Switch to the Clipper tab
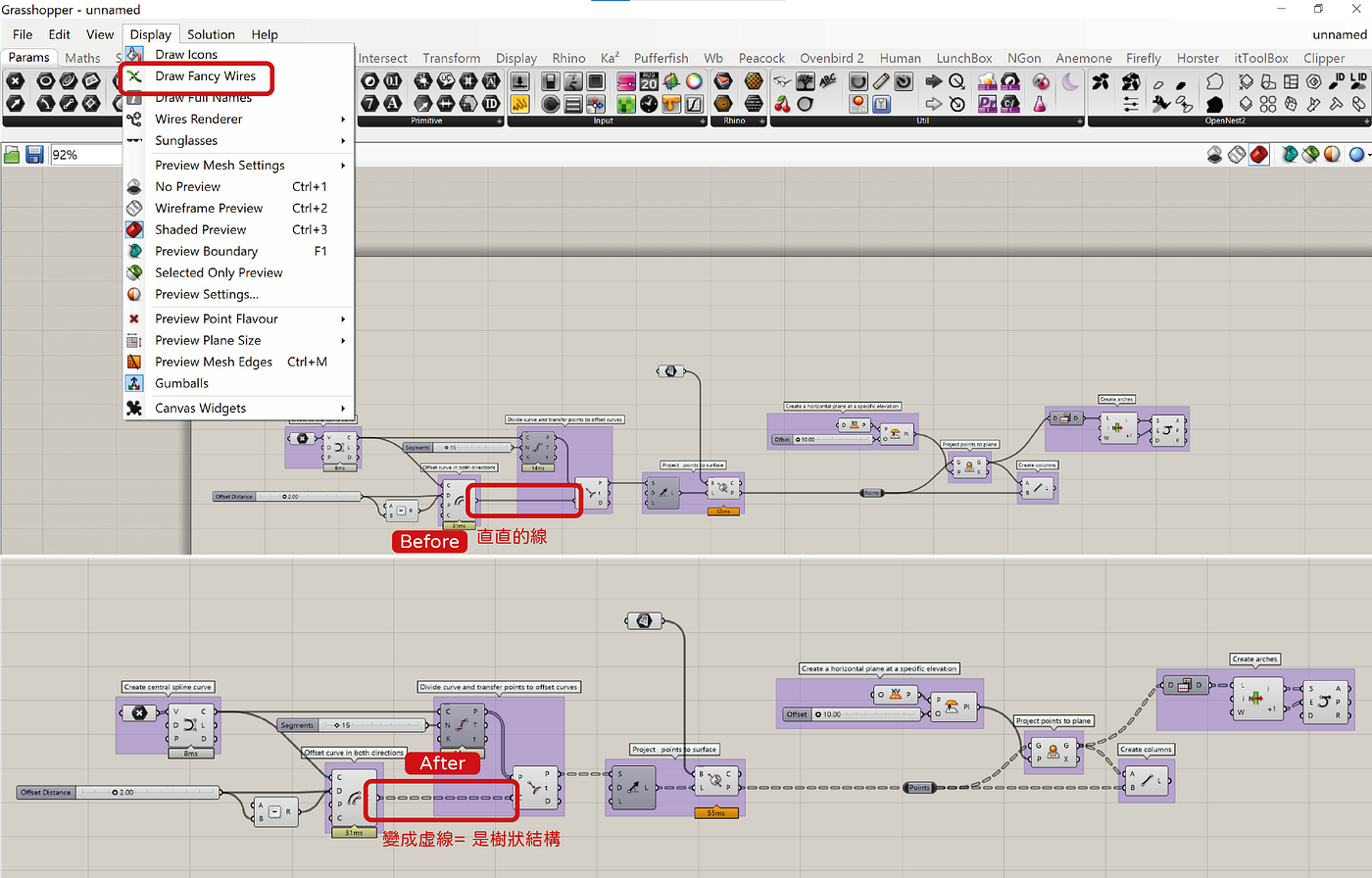Viewport: 1372px width, 878px height. [1324, 58]
